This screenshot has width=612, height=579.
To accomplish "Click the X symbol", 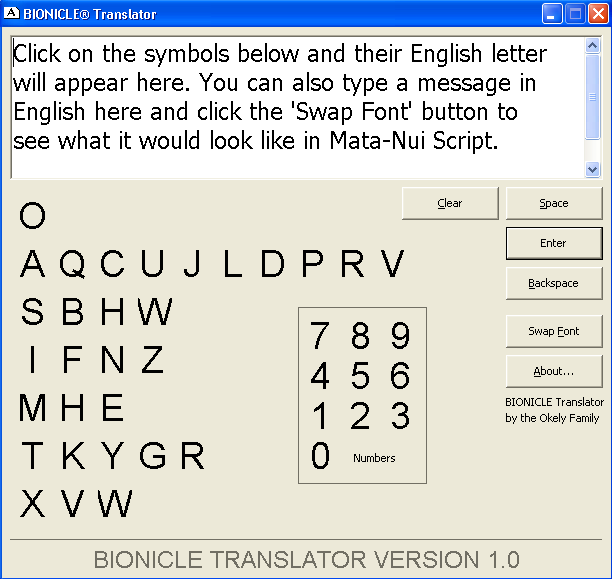I will [32, 504].
